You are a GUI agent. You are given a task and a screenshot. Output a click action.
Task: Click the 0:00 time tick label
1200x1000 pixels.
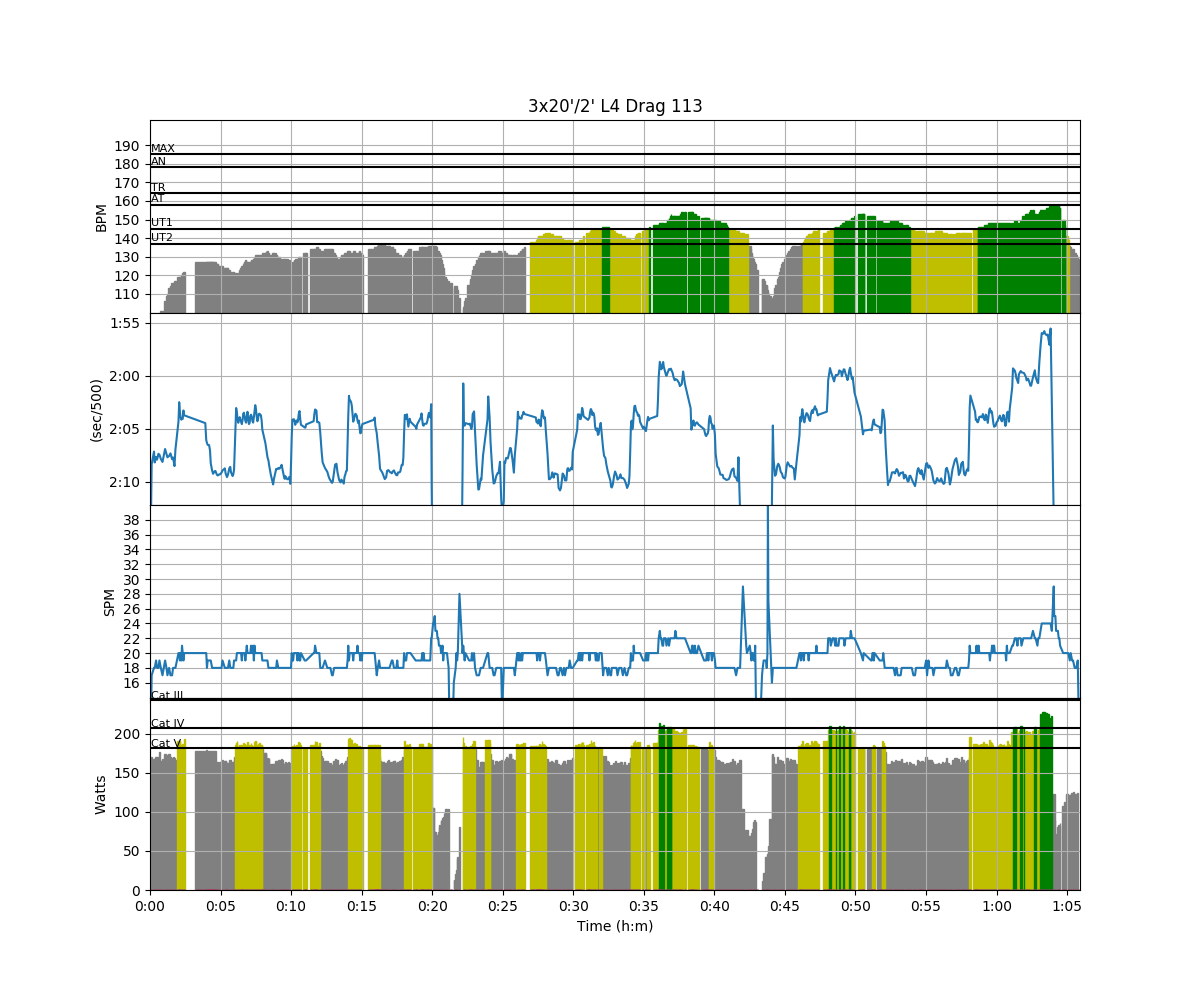[x=150, y=906]
